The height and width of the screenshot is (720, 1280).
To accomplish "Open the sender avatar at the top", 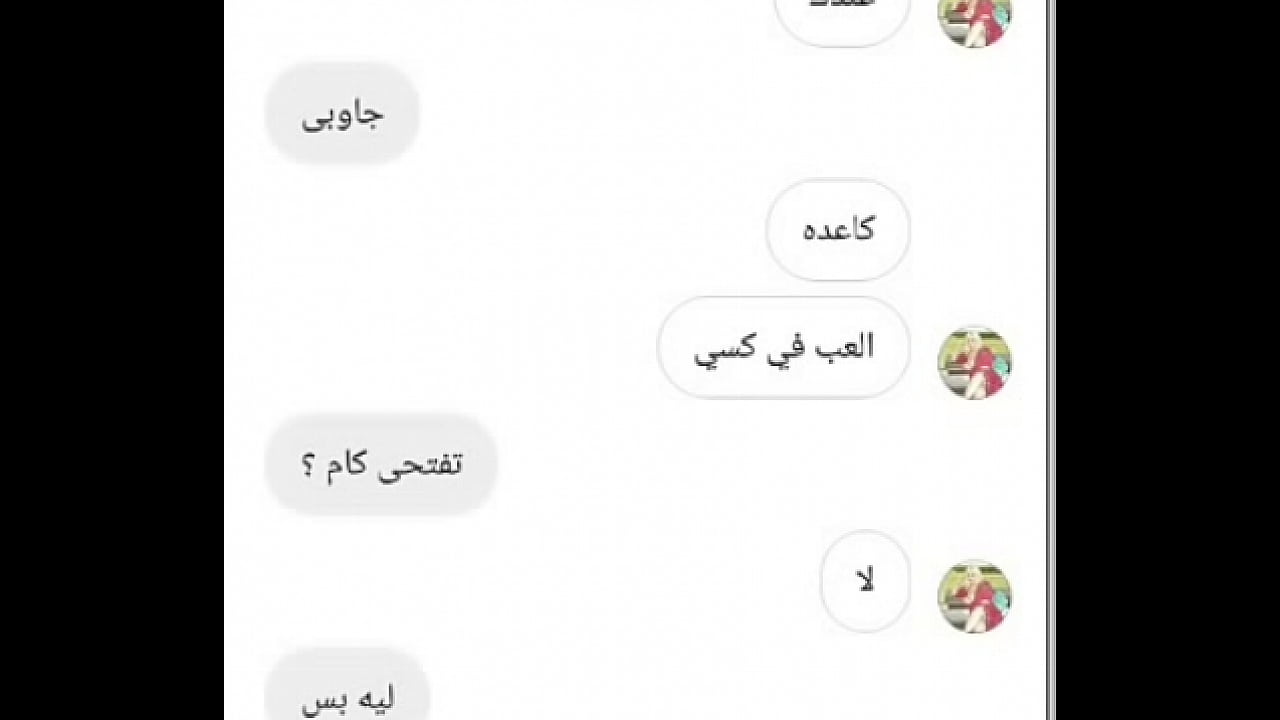I will coord(974,20).
